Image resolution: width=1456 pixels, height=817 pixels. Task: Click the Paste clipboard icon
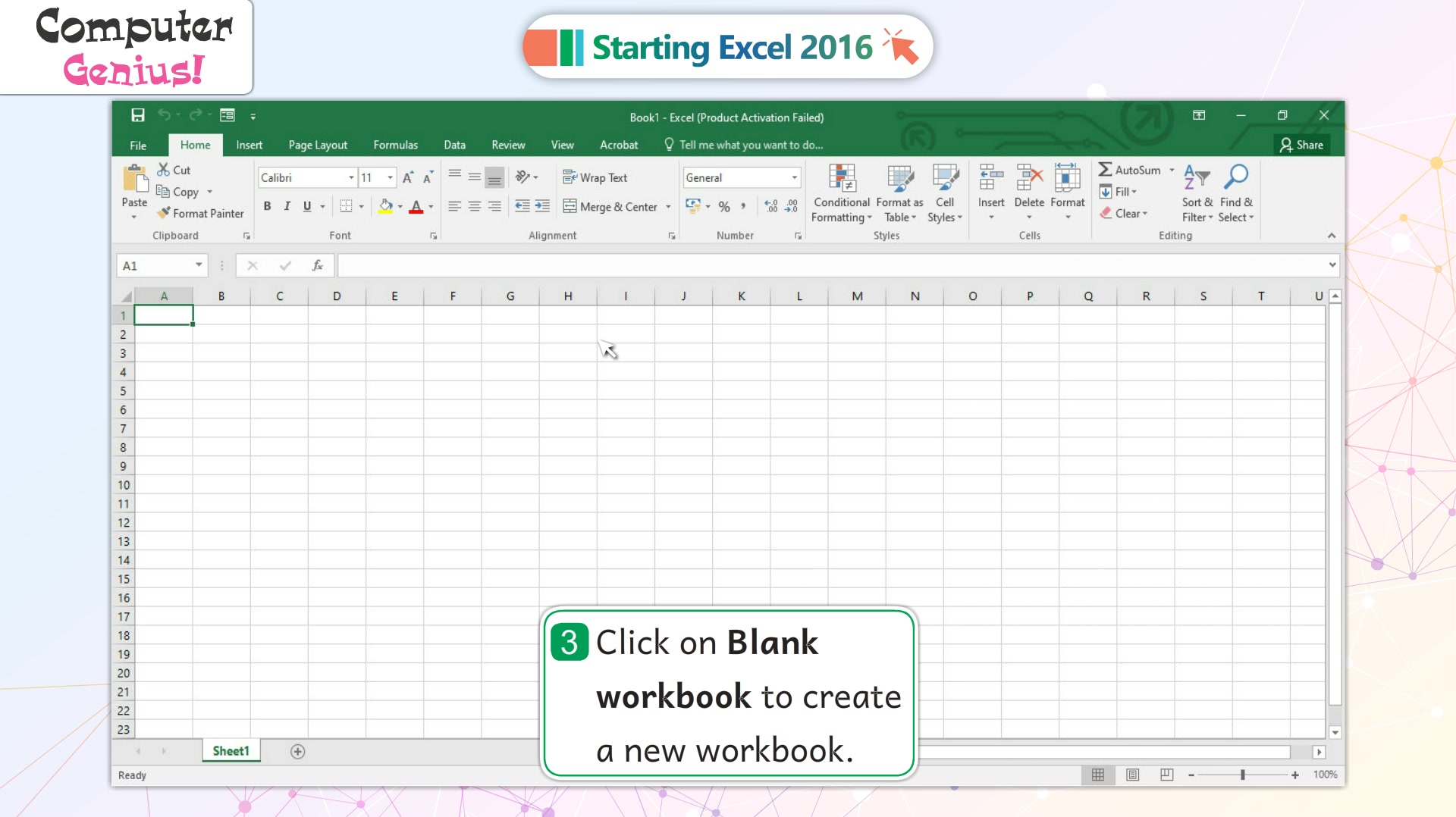(x=135, y=179)
